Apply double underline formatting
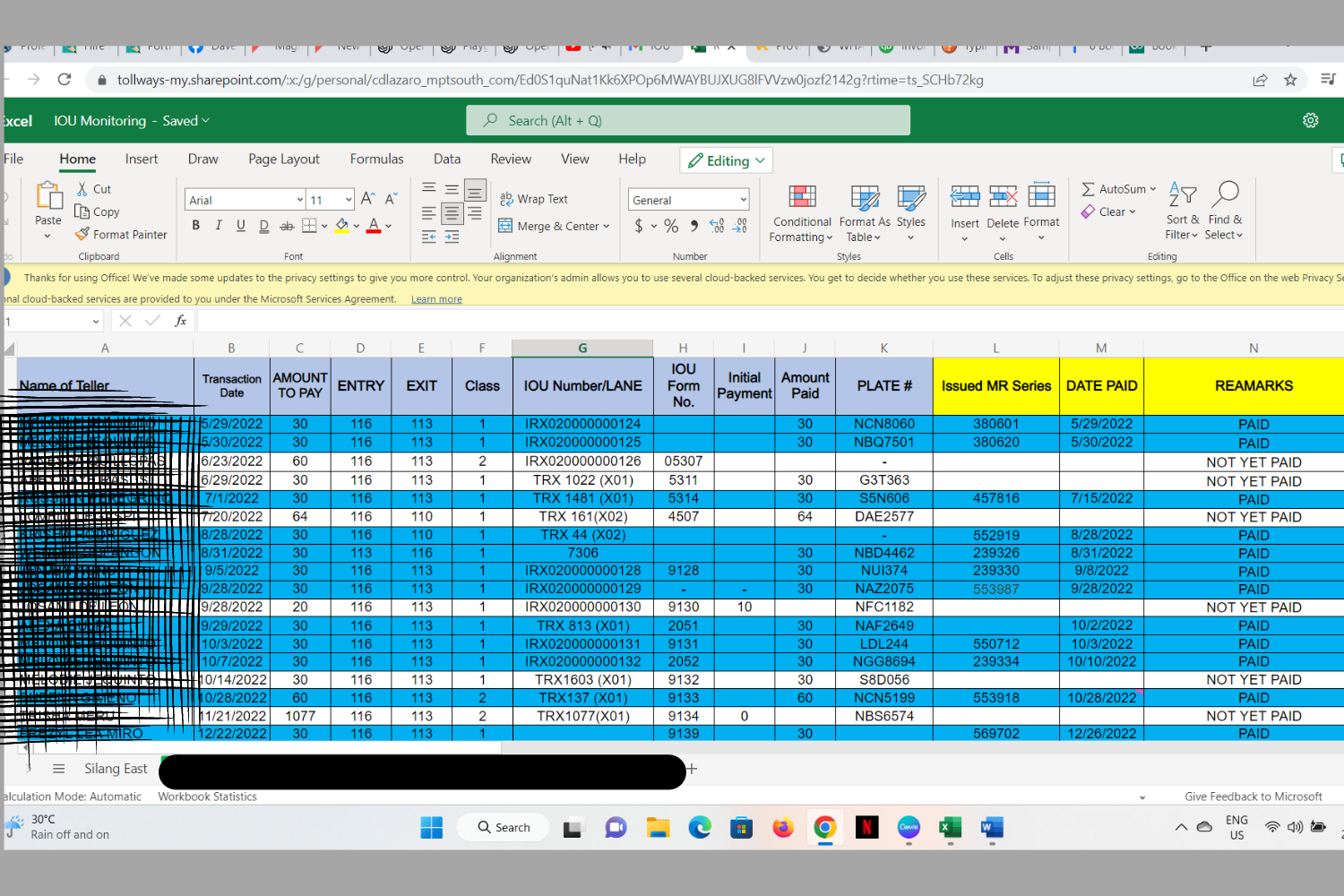Viewport: 1344px width, 896px height. [x=263, y=226]
